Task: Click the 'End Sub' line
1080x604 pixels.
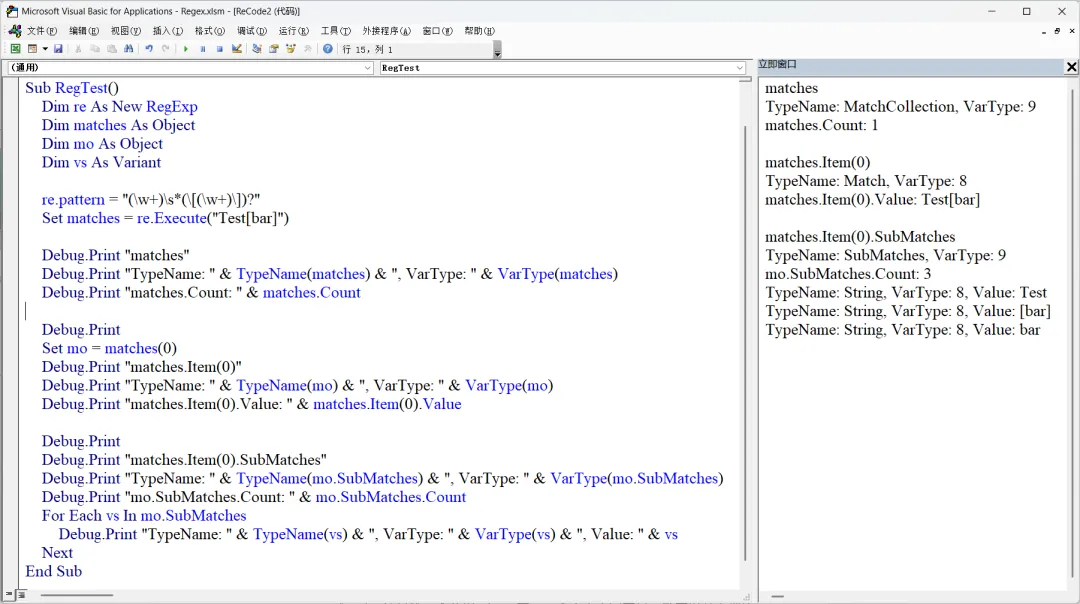Action: point(54,571)
